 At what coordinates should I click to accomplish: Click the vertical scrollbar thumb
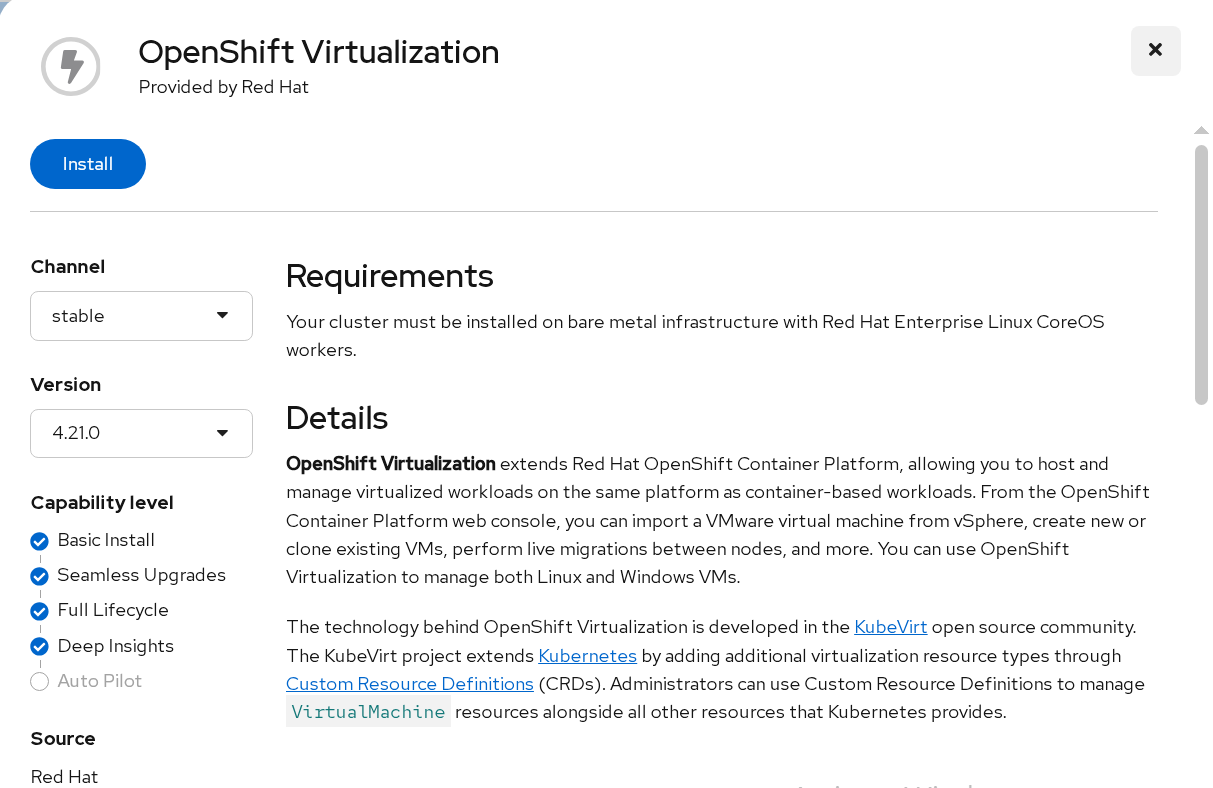tap(1201, 274)
